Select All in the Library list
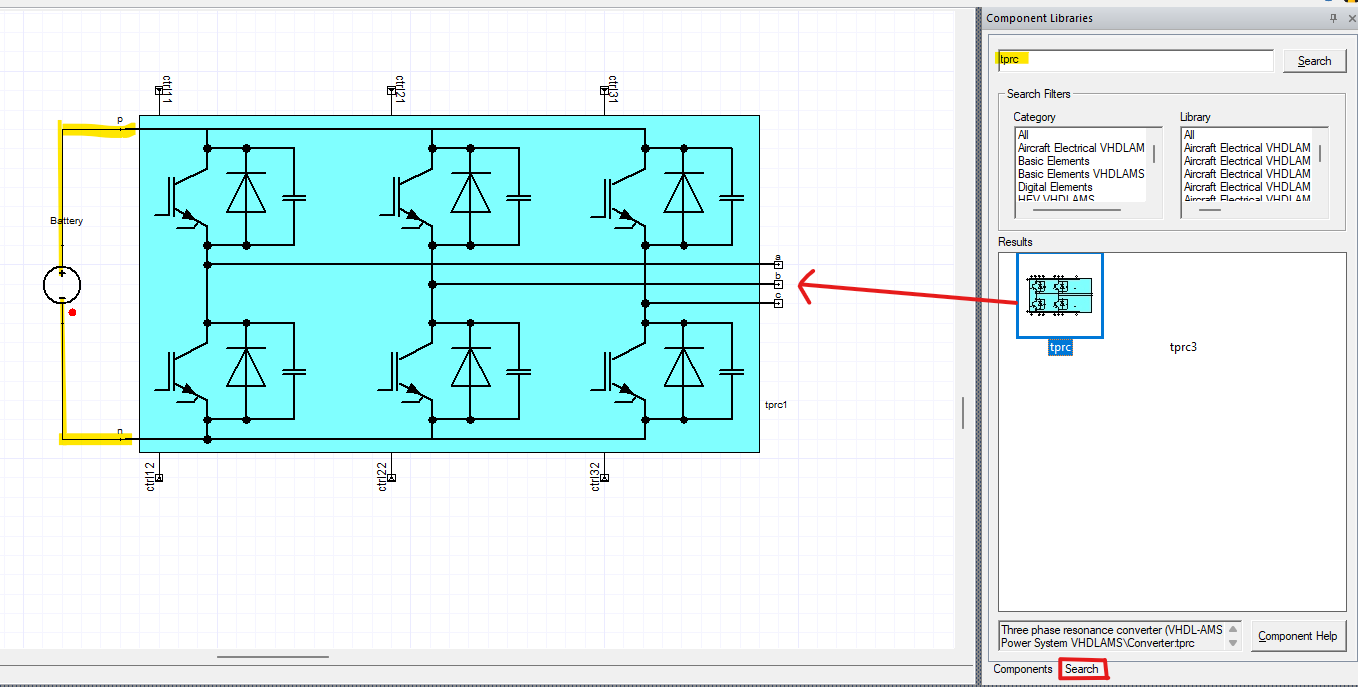Viewport: 1358px width, 687px height. 1188,134
